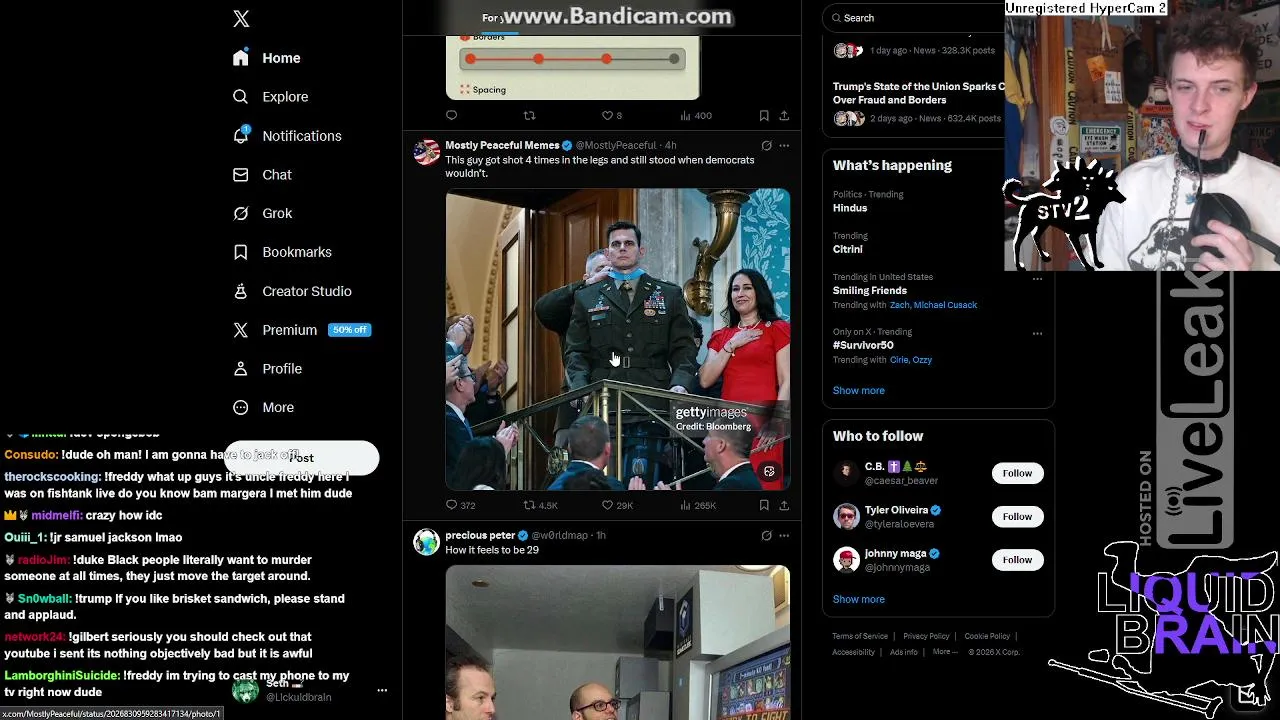The width and height of the screenshot is (1280, 720).
Task: Share the top post with 400 views
Action: 784,116
